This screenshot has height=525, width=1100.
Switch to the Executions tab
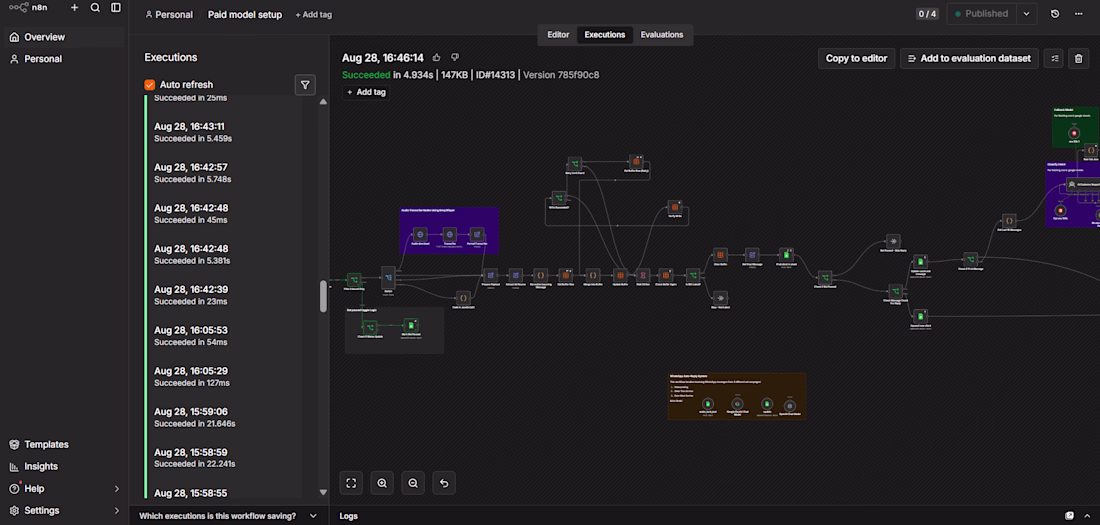[605, 34]
